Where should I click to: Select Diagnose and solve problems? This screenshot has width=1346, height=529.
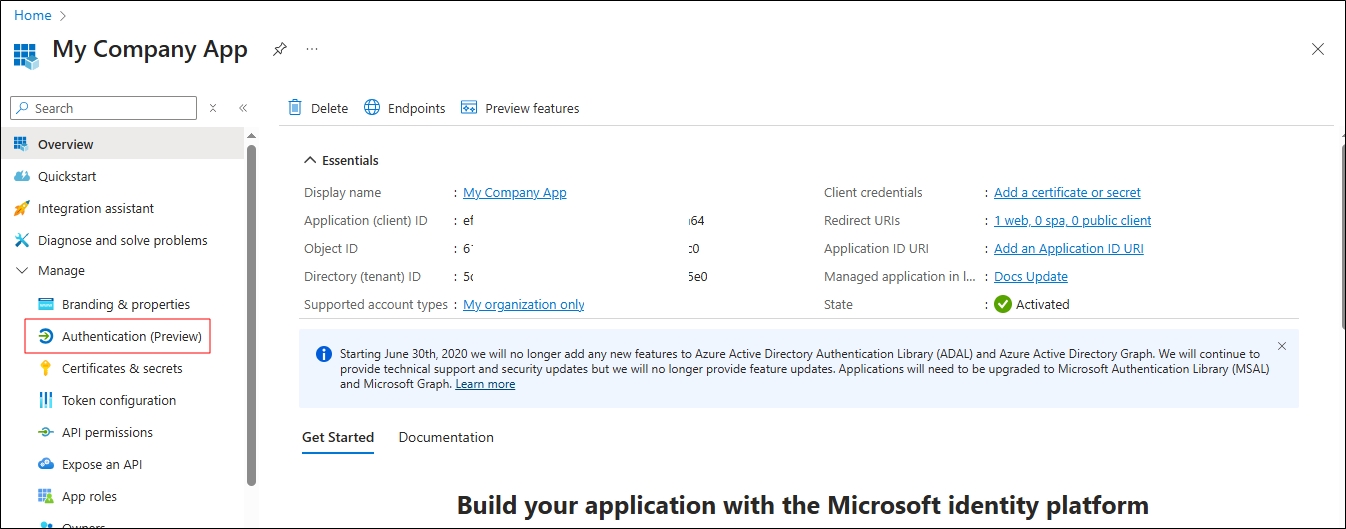coord(122,240)
